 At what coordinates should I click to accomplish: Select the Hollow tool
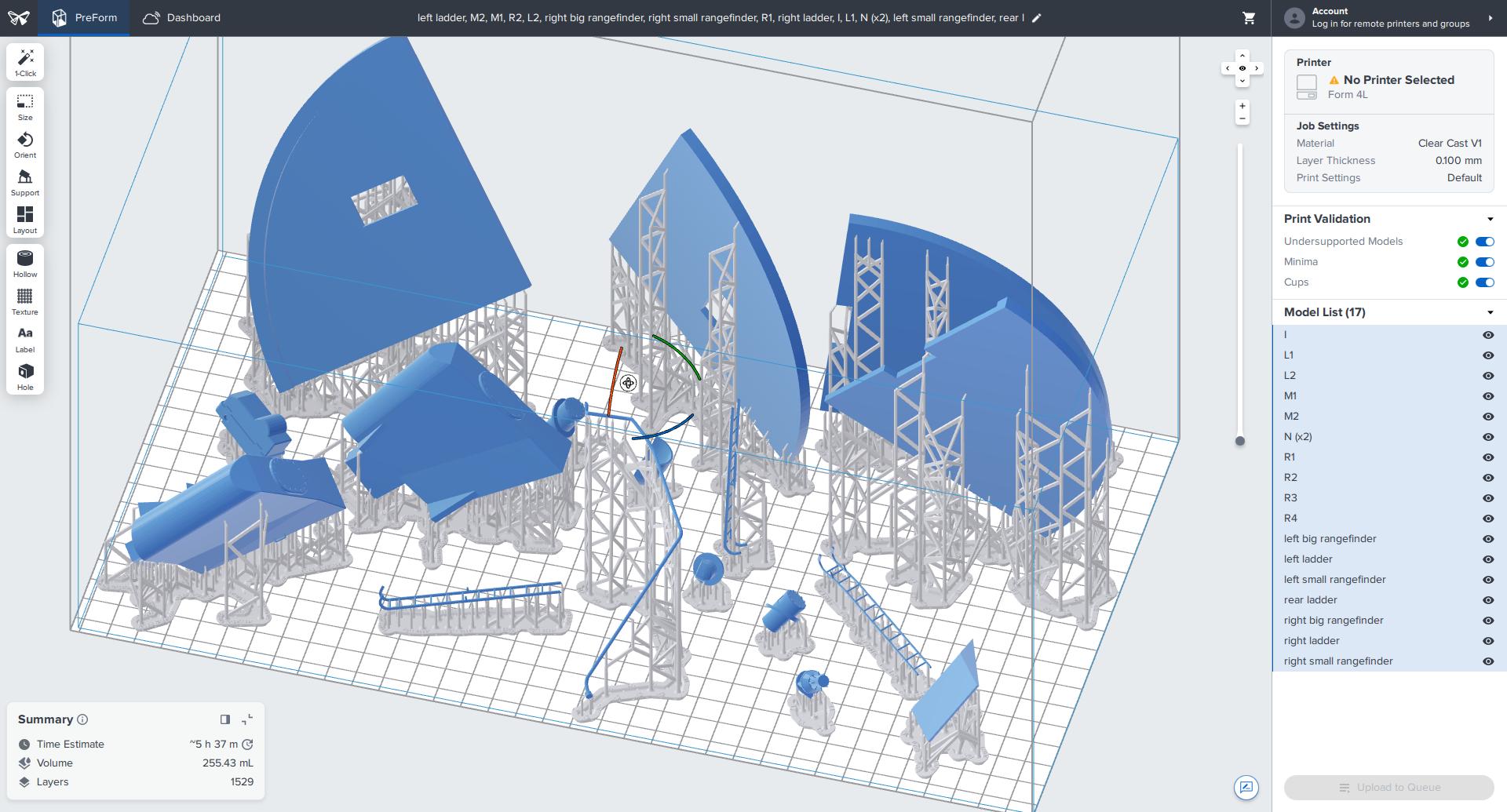click(25, 264)
